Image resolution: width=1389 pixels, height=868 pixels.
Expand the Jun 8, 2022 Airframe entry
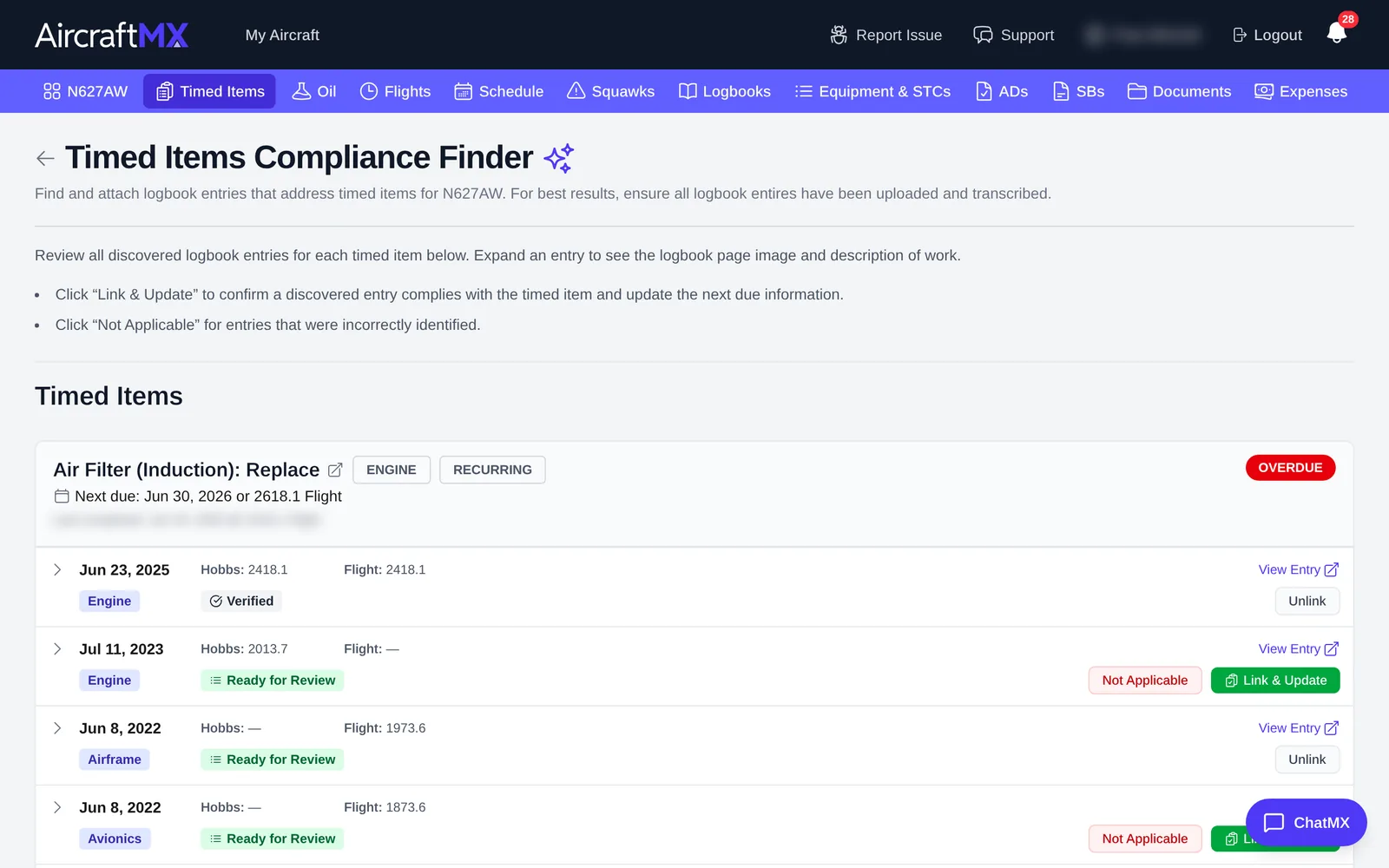tap(57, 727)
